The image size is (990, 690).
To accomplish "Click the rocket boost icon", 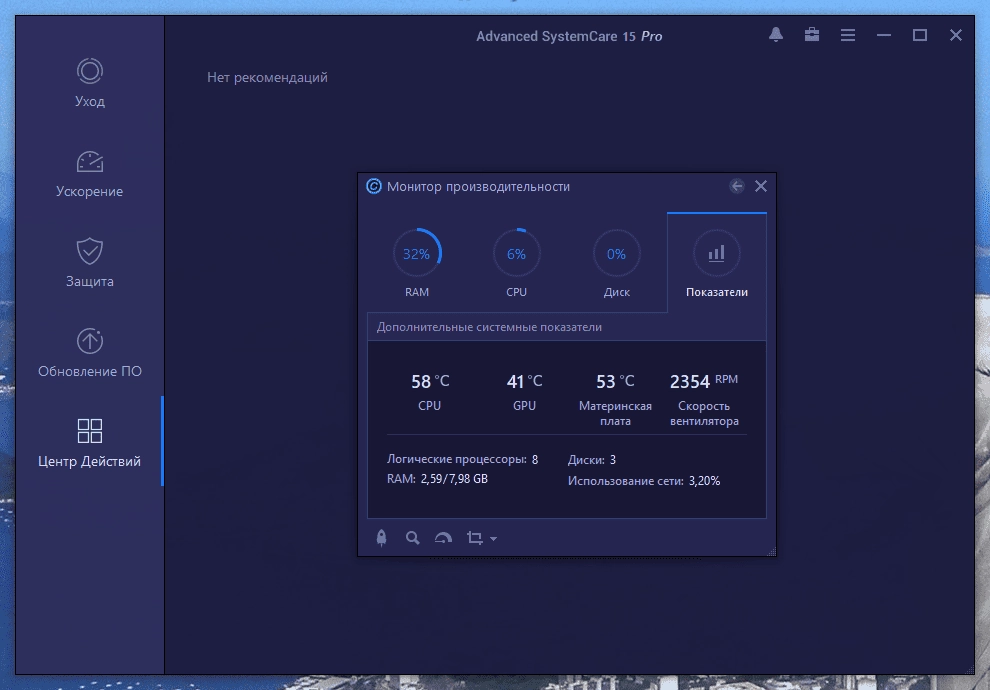I will click(x=381, y=538).
